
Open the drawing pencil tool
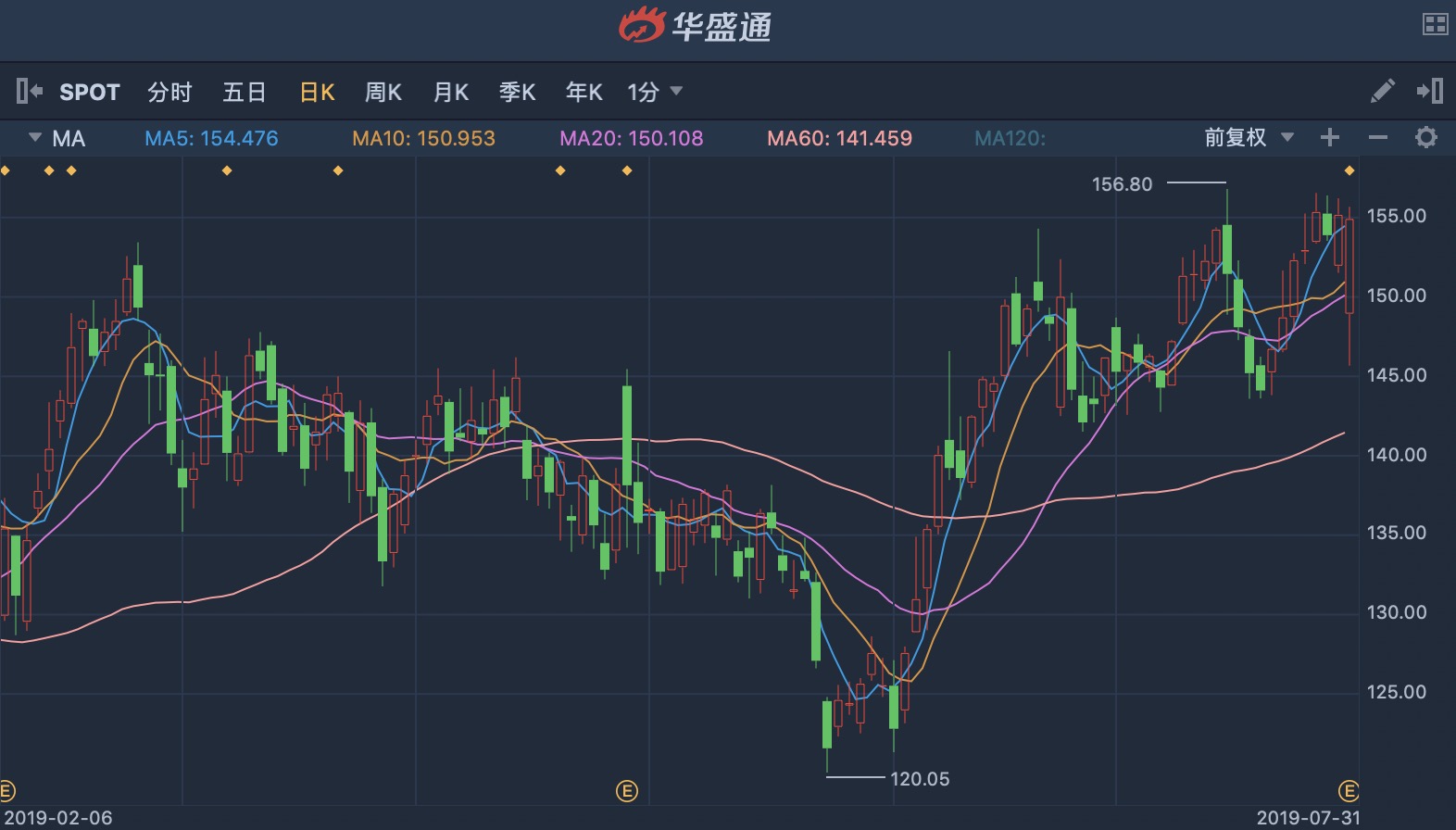(1382, 91)
